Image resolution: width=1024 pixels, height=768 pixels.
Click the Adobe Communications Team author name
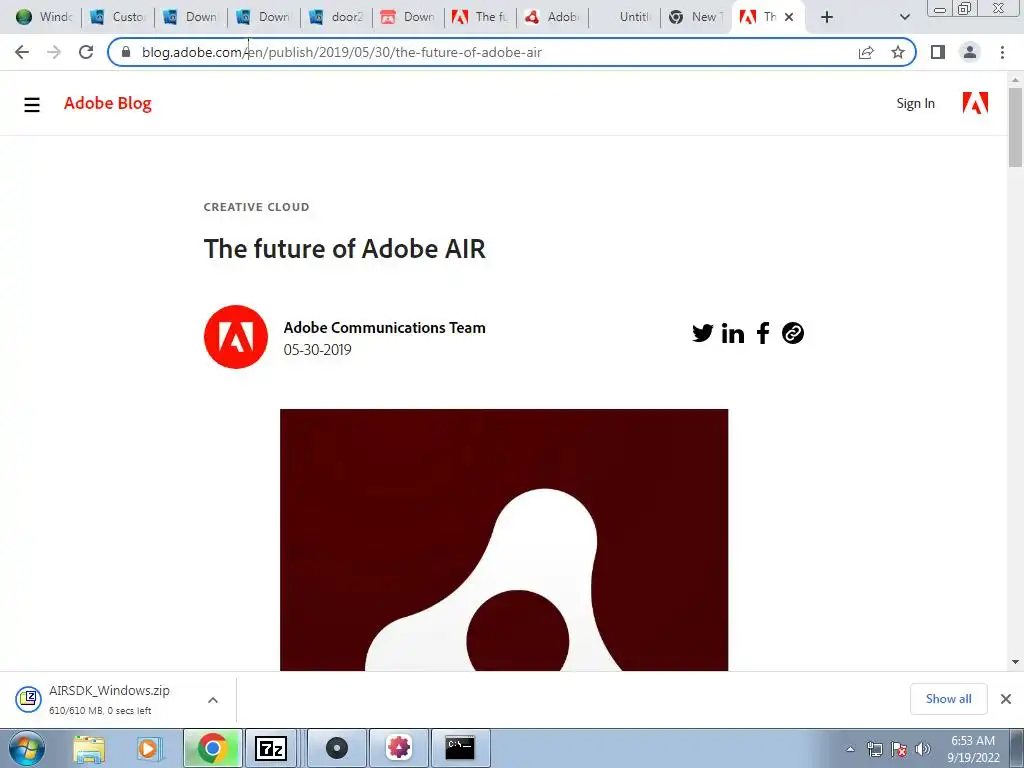[385, 328]
